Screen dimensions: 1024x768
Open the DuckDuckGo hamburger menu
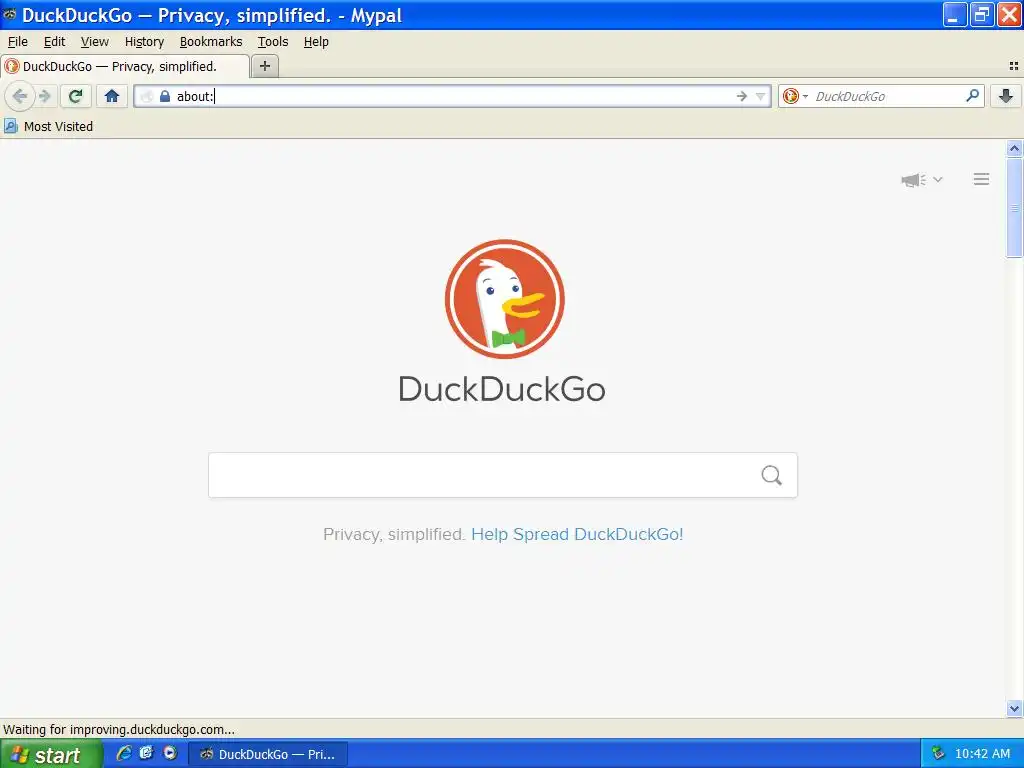981,179
